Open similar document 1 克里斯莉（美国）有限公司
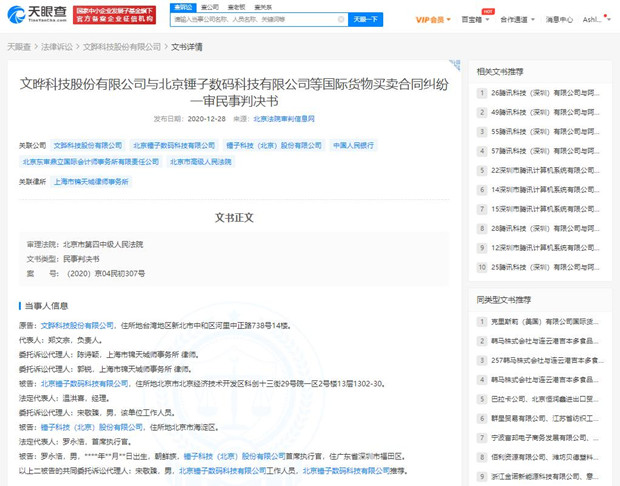The height and width of the screenshot is (486, 620). [540, 321]
